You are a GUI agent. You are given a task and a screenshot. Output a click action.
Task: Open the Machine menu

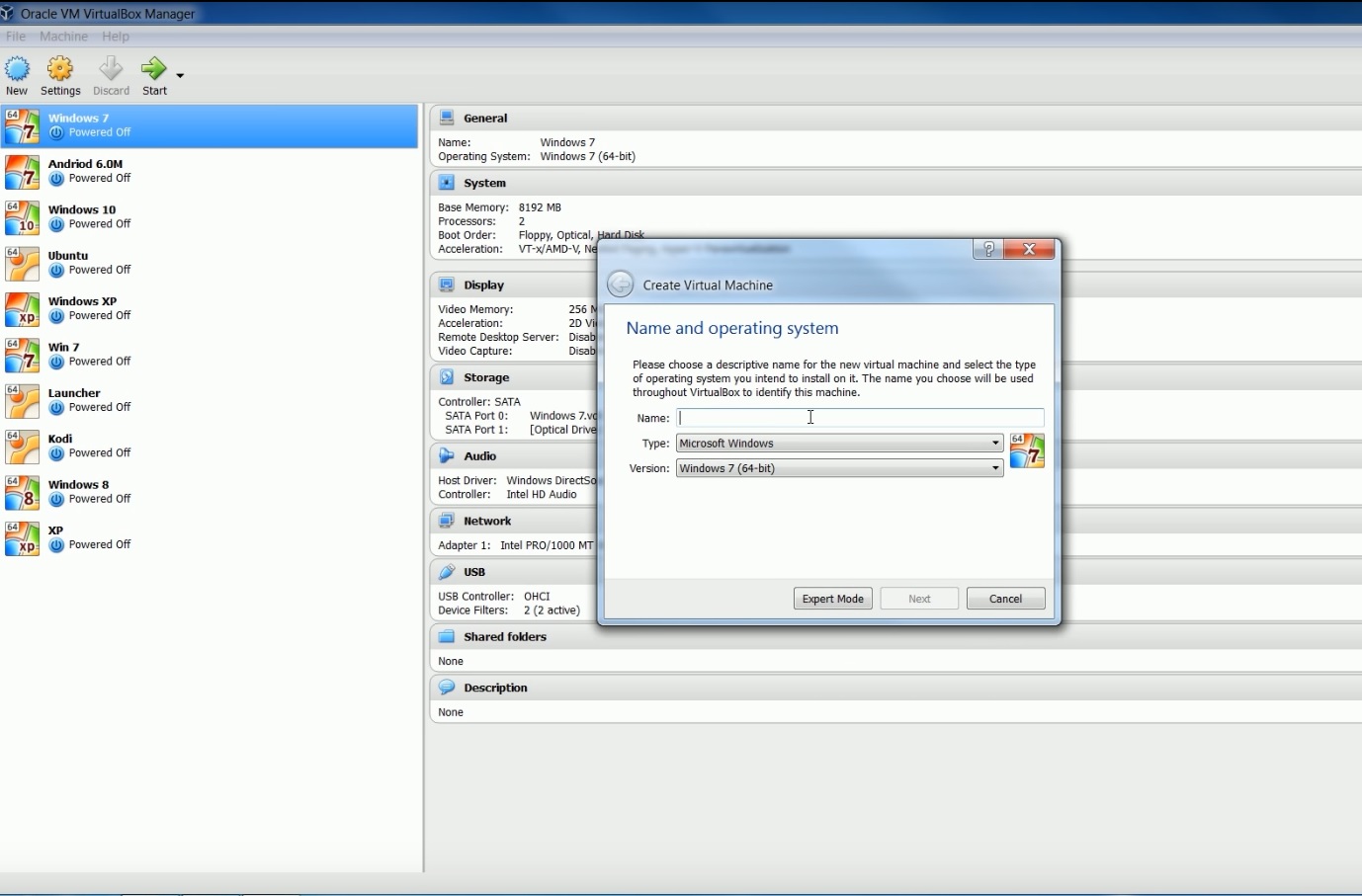(x=63, y=37)
